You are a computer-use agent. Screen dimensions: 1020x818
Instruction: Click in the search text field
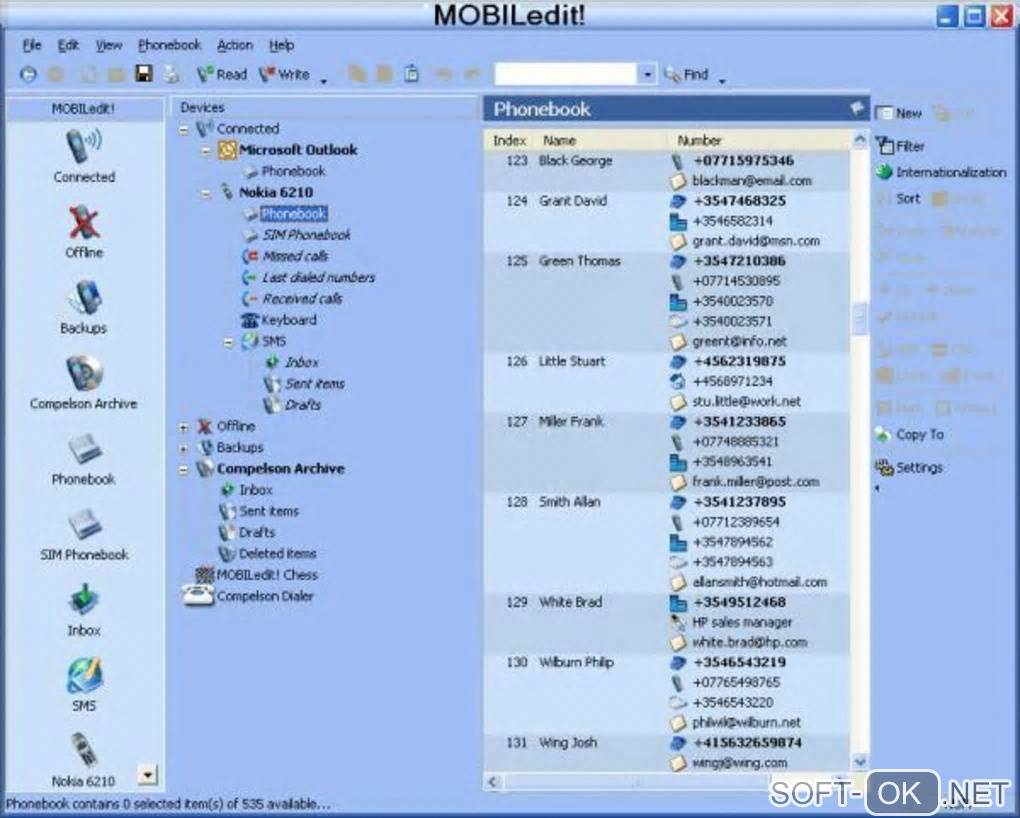coord(565,74)
